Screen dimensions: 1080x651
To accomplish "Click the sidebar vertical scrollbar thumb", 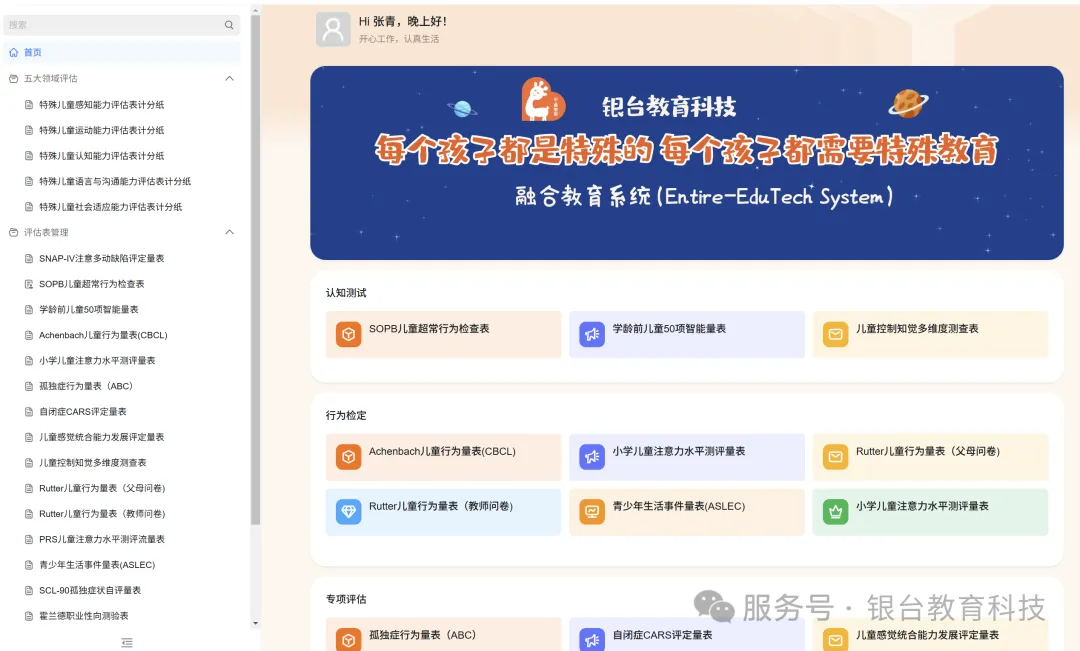I will (x=256, y=269).
